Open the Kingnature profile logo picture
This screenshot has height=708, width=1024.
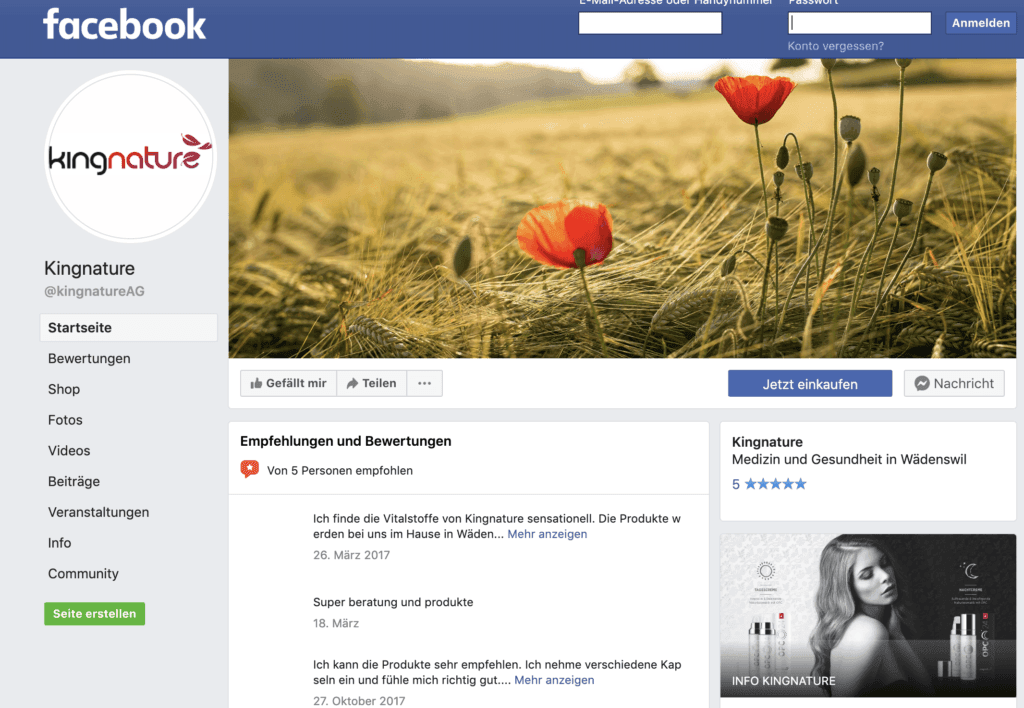[131, 157]
